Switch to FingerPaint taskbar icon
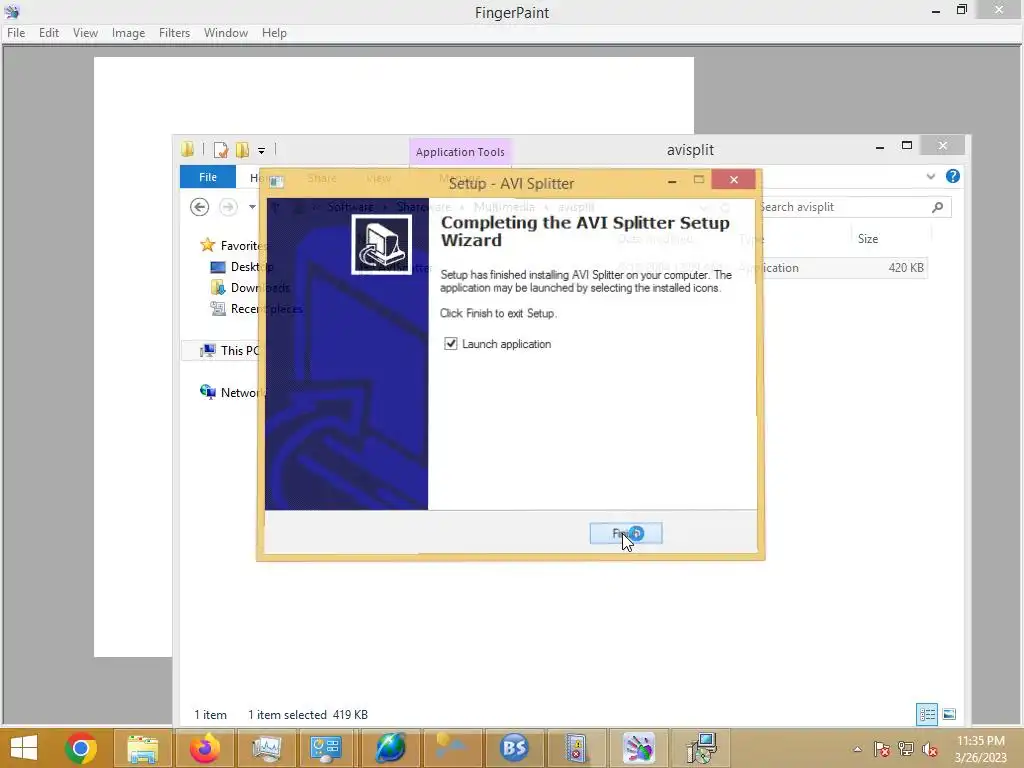The height and width of the screenshot is (768, 1024). point(638,748)
